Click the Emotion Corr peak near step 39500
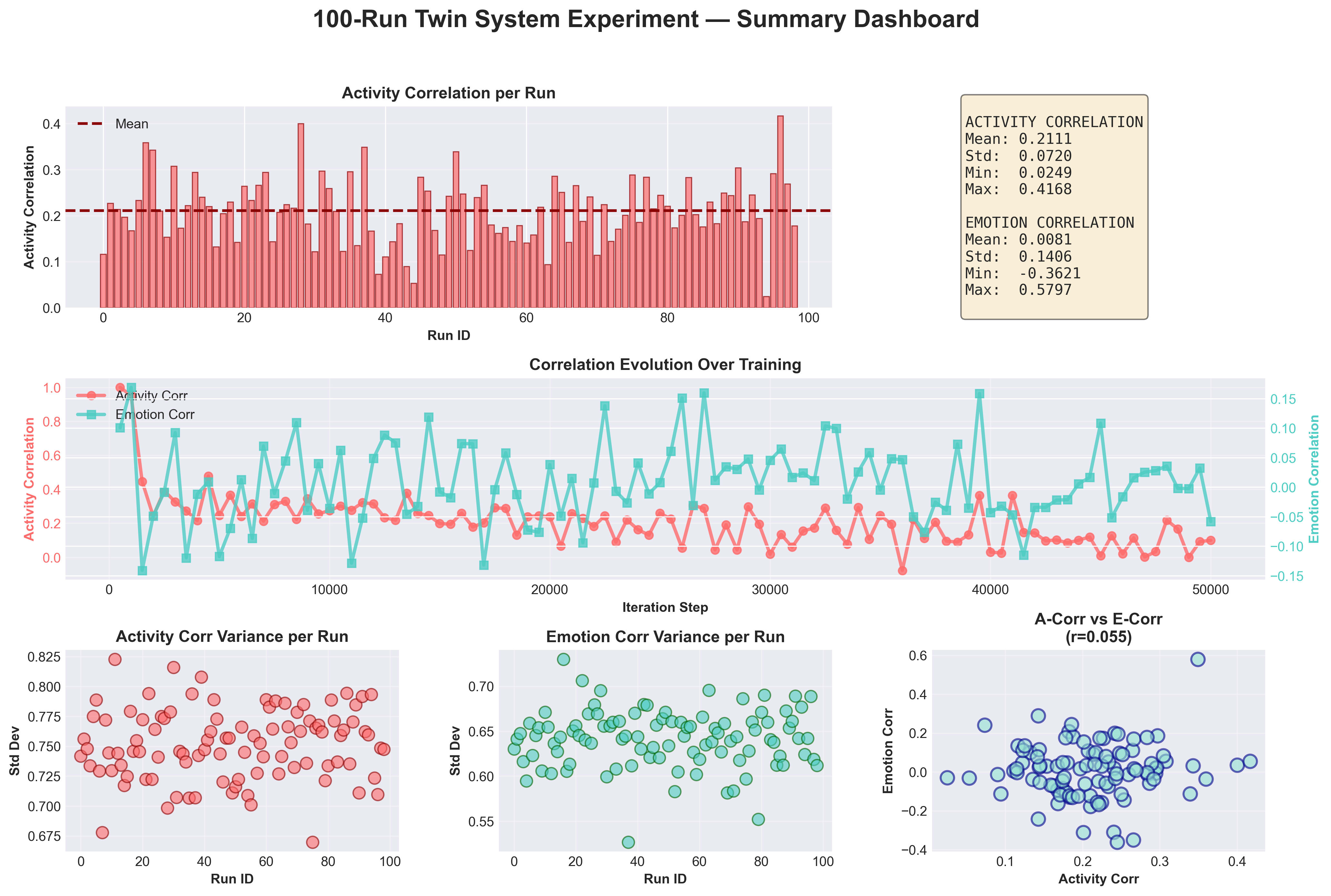The width and height of the screenshot is (1331, 896). click(980, 394)
